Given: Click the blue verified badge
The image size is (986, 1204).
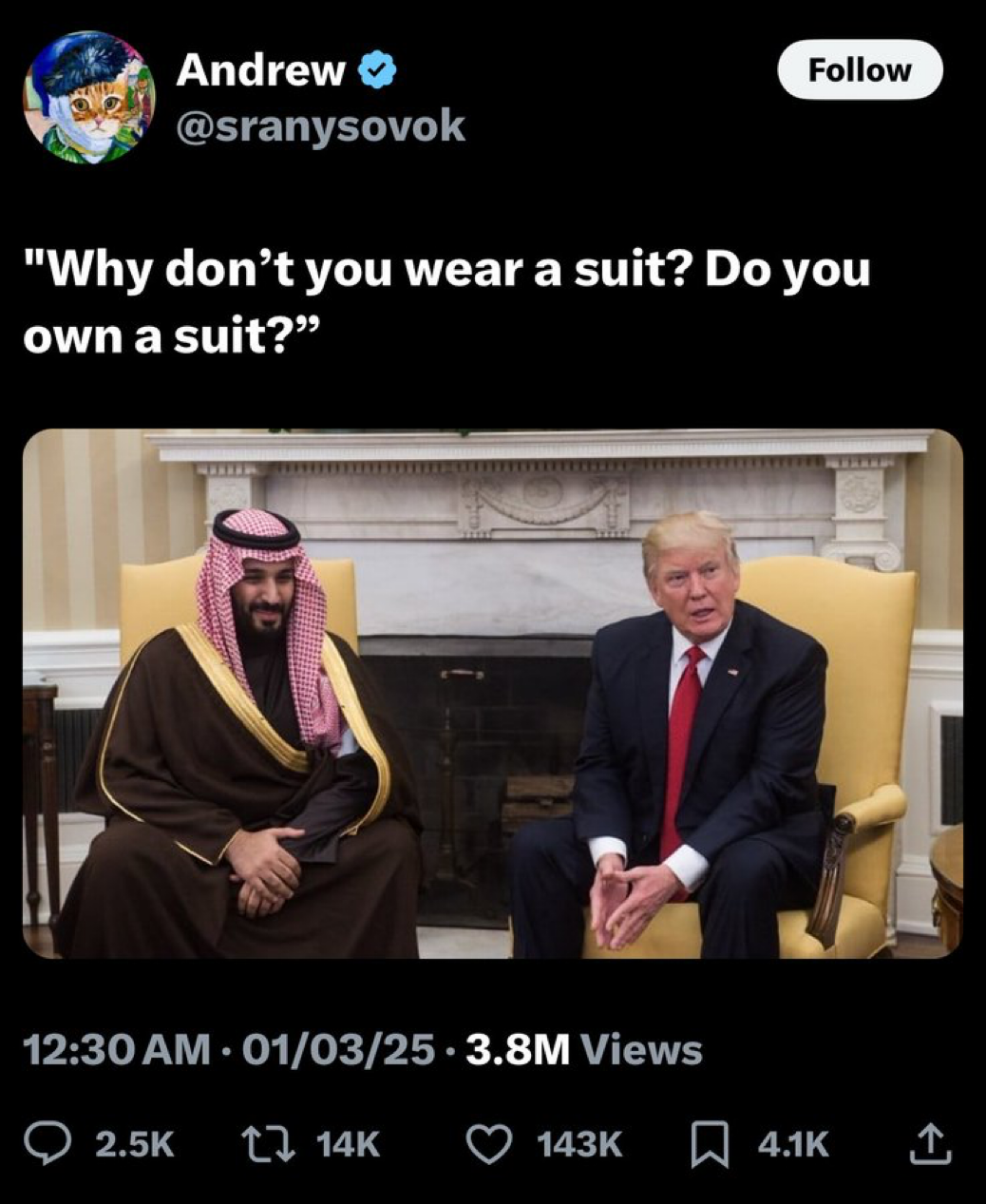Looking at the screenshot, I should (x=378, y=70).
